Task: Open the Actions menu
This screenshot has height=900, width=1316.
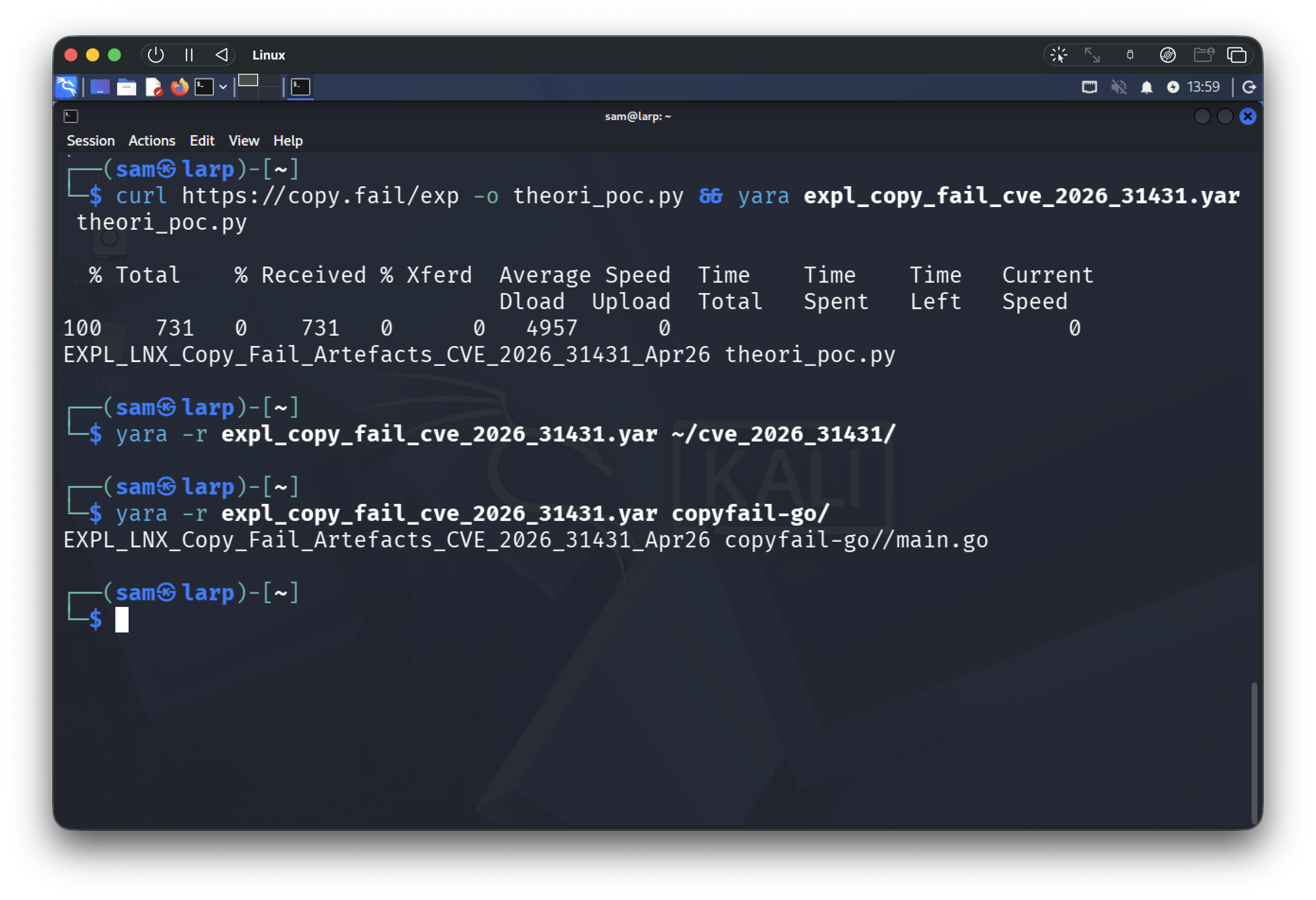Action: (x=152, y=140)
